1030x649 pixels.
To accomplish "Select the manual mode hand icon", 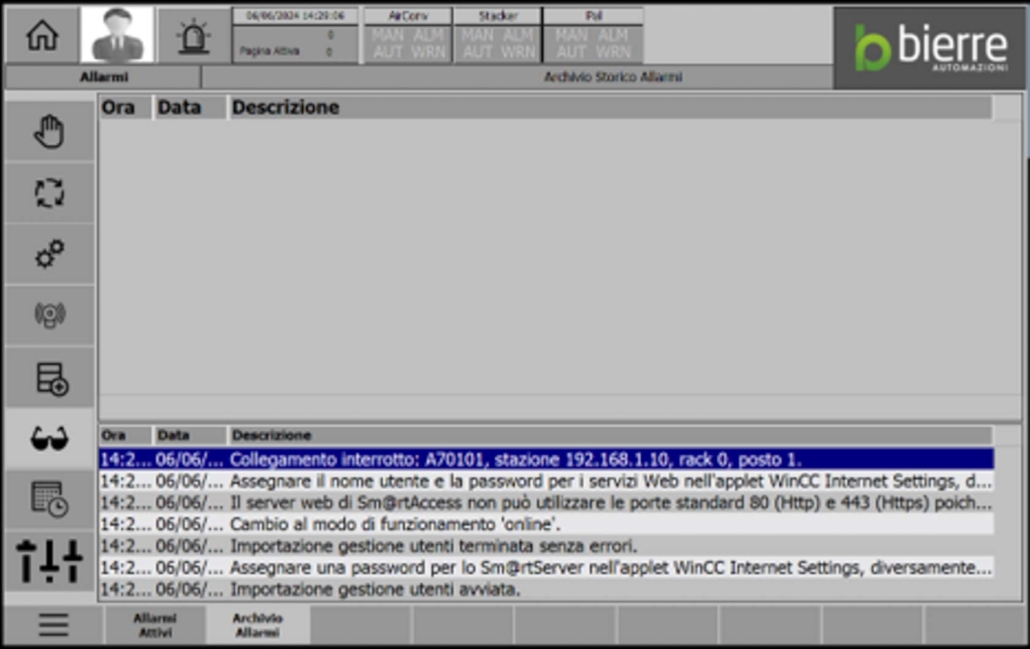I will (x=50, y=132).
